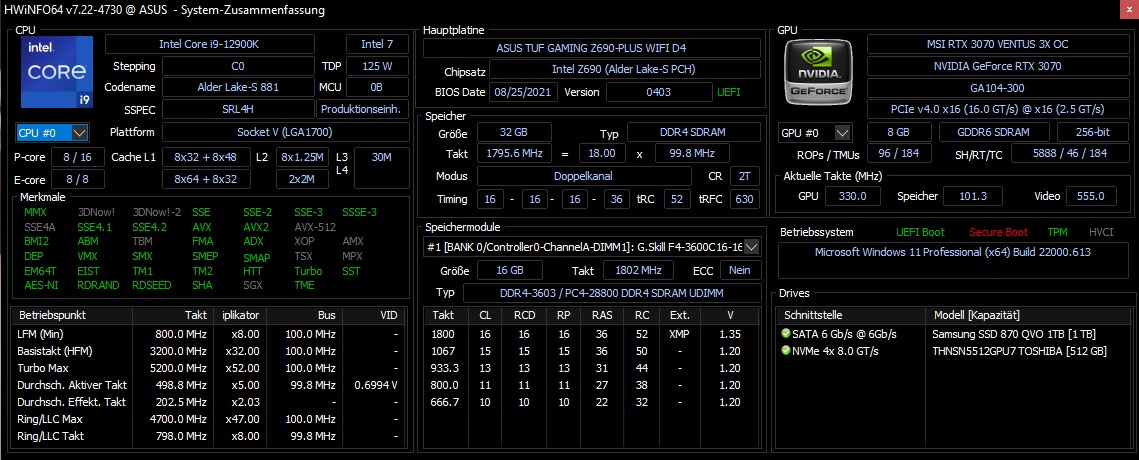Click the P-core 8 / 16 value

coord(78,157)
